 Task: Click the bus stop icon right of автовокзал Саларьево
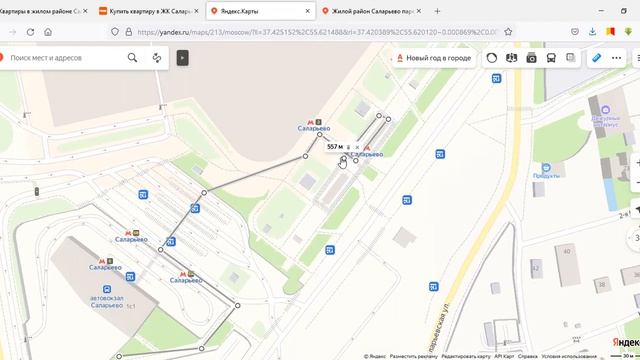(130, 277)
